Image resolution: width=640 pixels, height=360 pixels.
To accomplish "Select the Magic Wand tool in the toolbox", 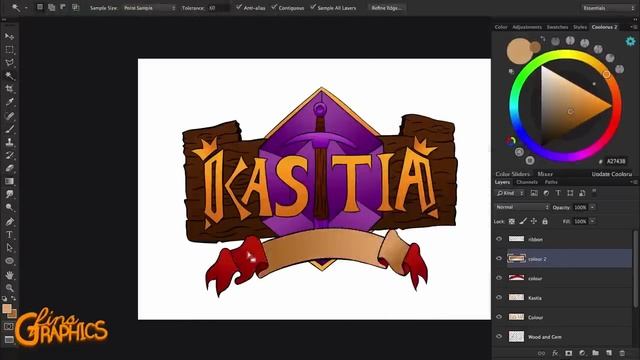I will coord(9,76).
